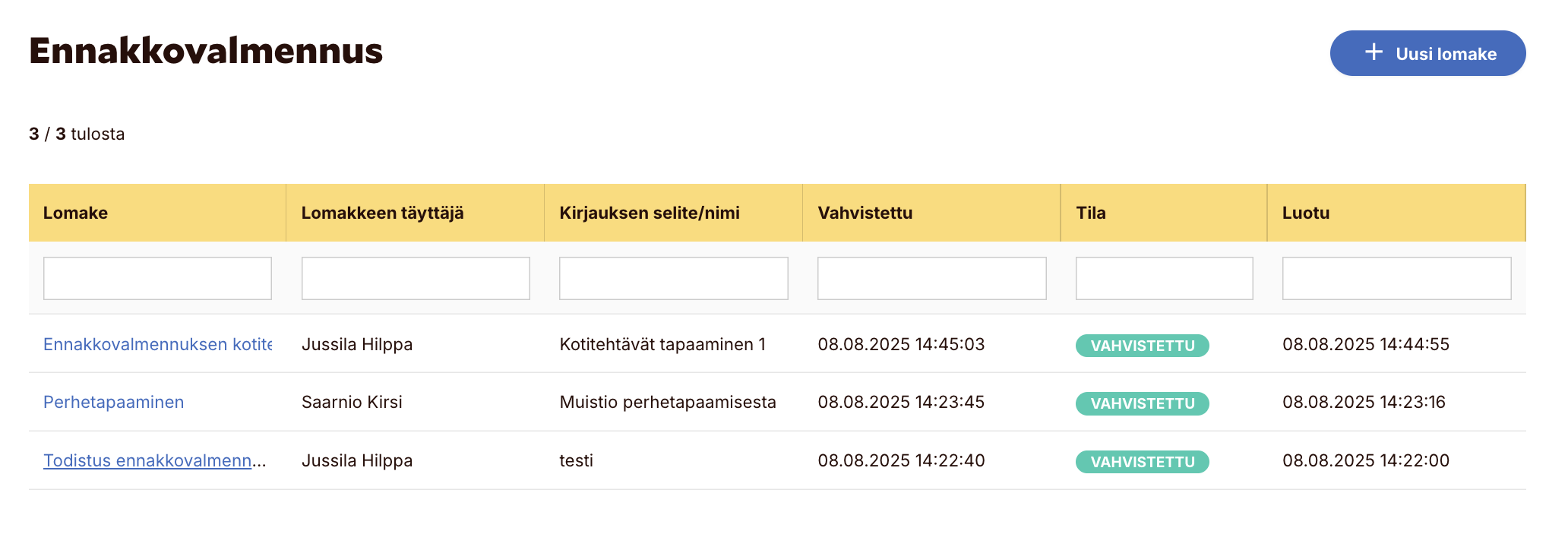Open Ennakkovalmennuksen kotitehtävät form link

[157, 344]
